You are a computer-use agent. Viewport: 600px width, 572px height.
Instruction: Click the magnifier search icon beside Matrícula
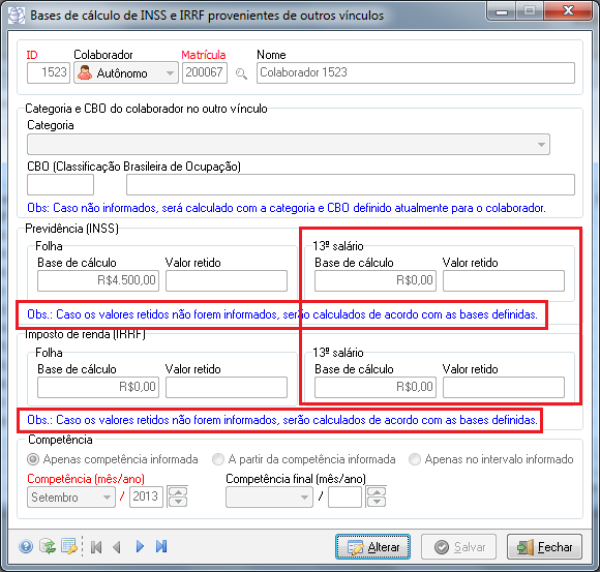(240, 73)
